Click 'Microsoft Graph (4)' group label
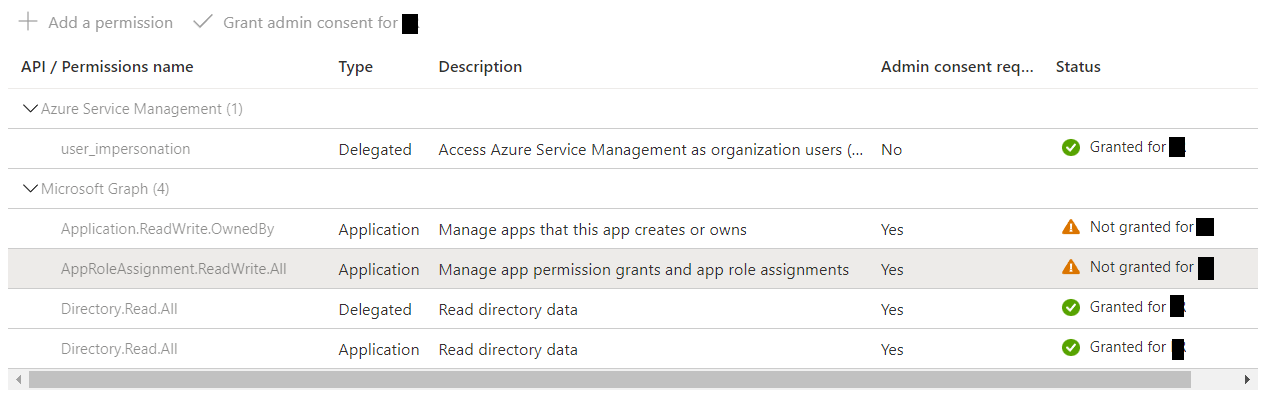The height and width of the screenshot is (403, 1271). pos(104,189)
